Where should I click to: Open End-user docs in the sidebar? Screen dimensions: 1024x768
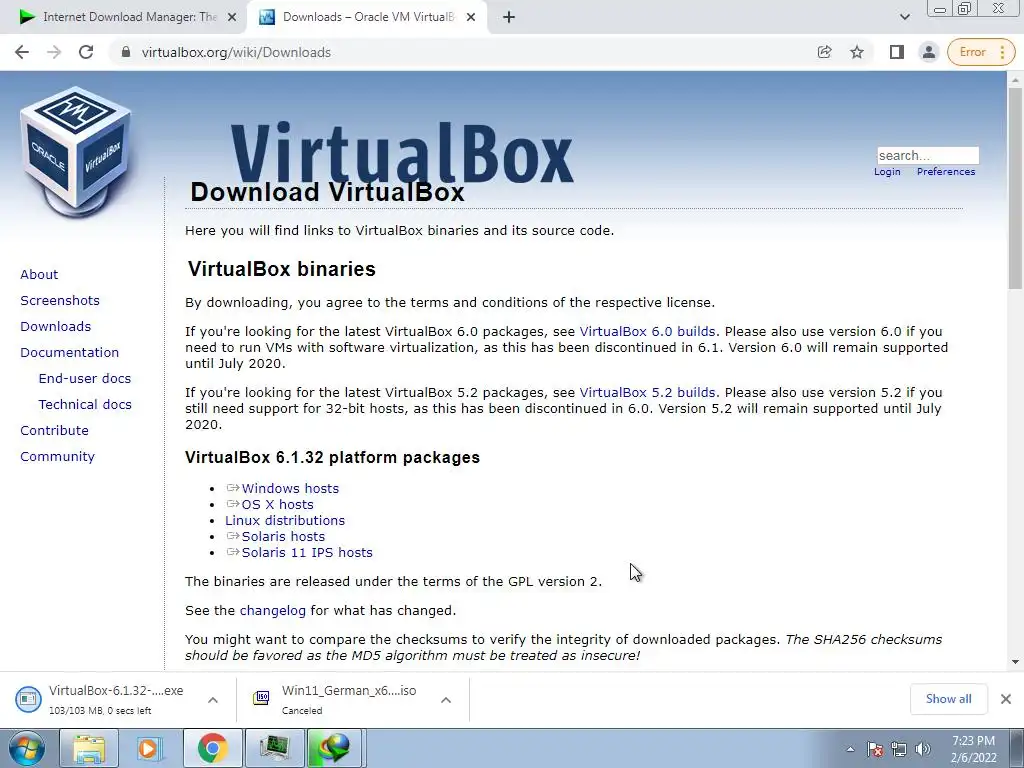(85, 379)
